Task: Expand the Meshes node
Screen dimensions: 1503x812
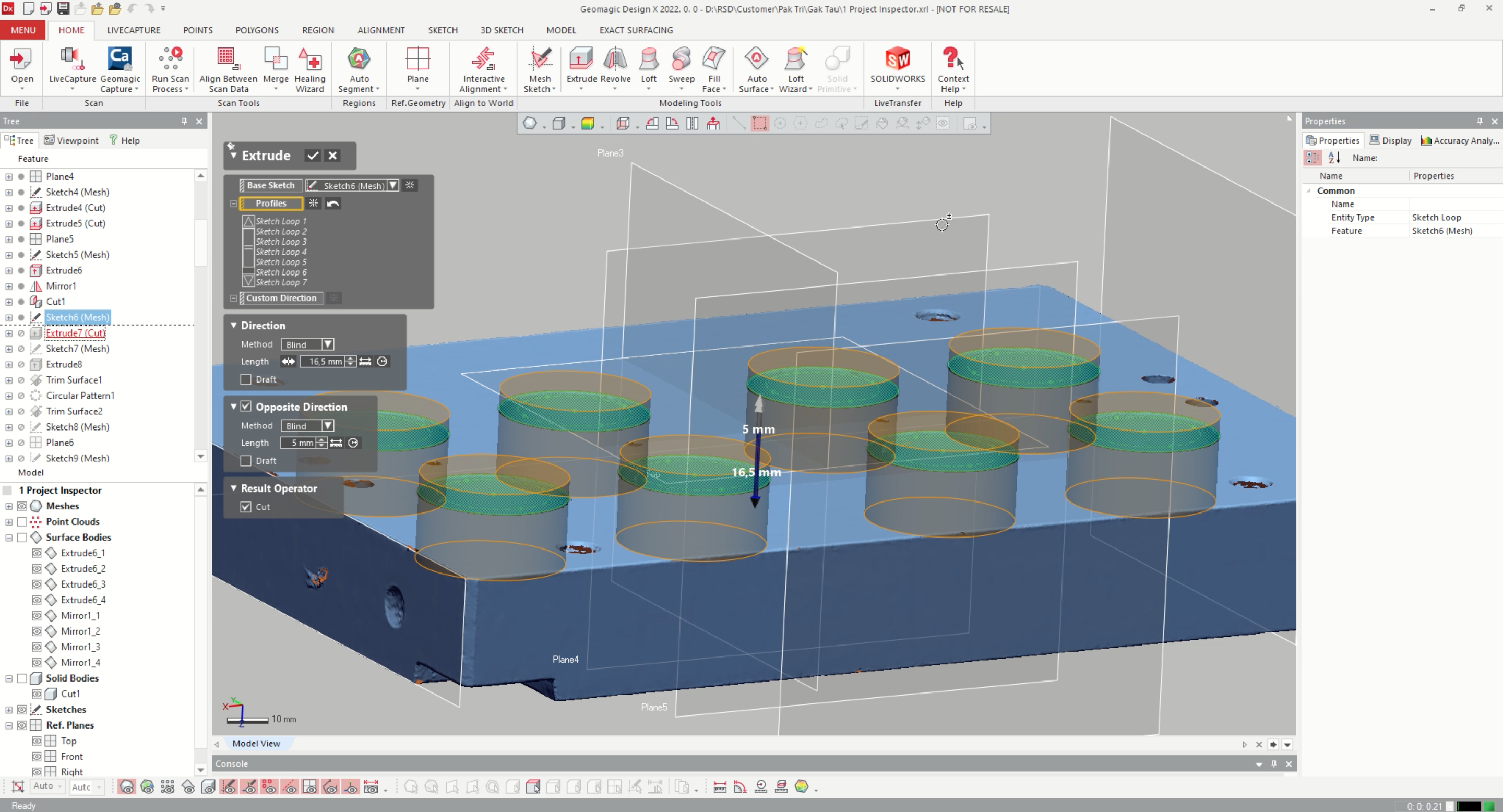Action: pyautogui.click(x=9, y=506)
